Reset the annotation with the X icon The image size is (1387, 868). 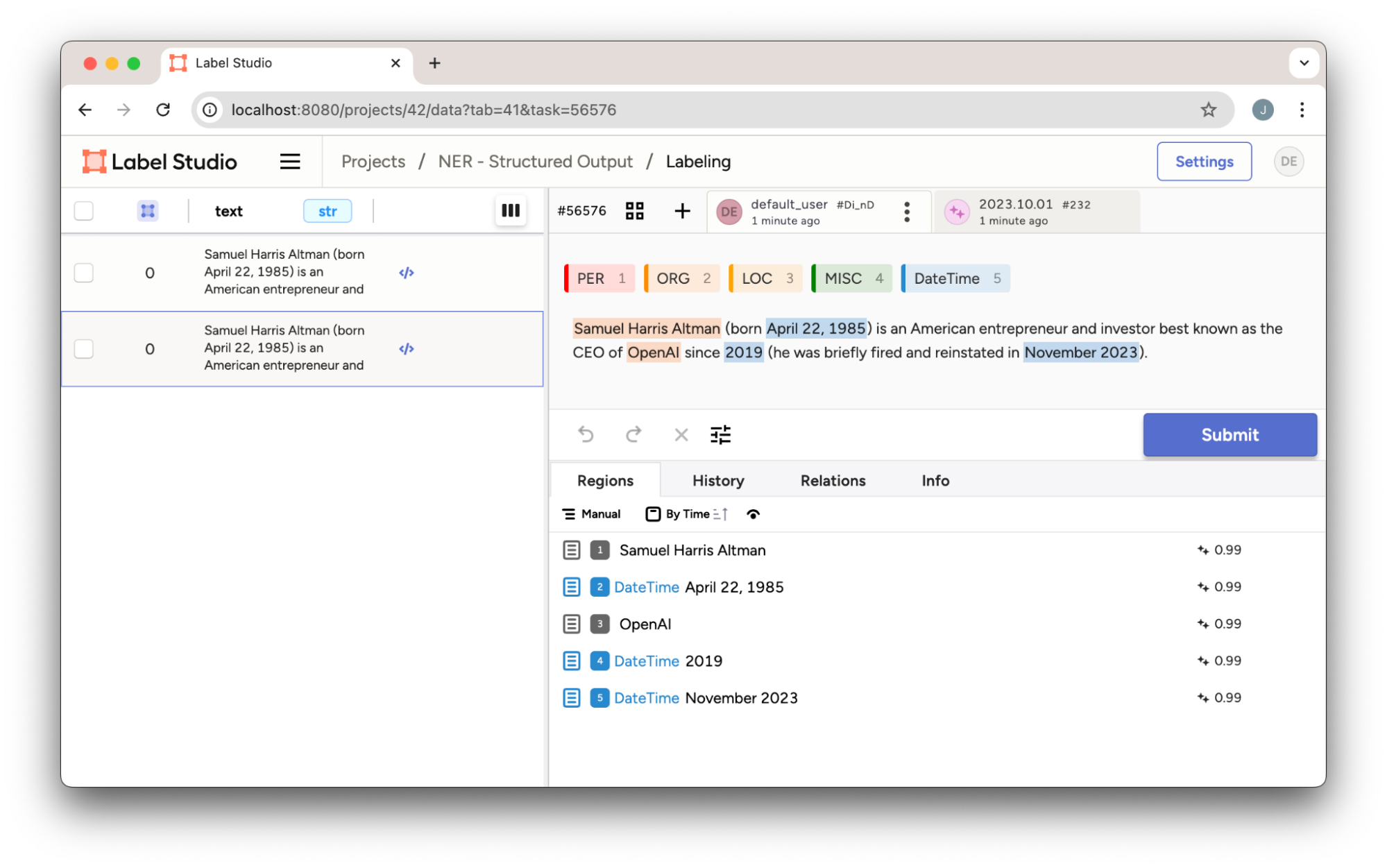(681, 434)
